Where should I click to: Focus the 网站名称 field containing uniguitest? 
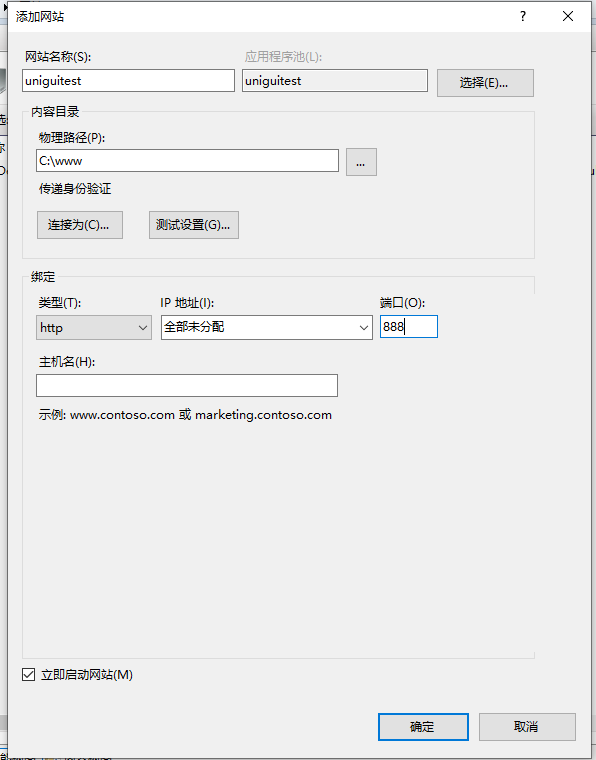[128, 80]
